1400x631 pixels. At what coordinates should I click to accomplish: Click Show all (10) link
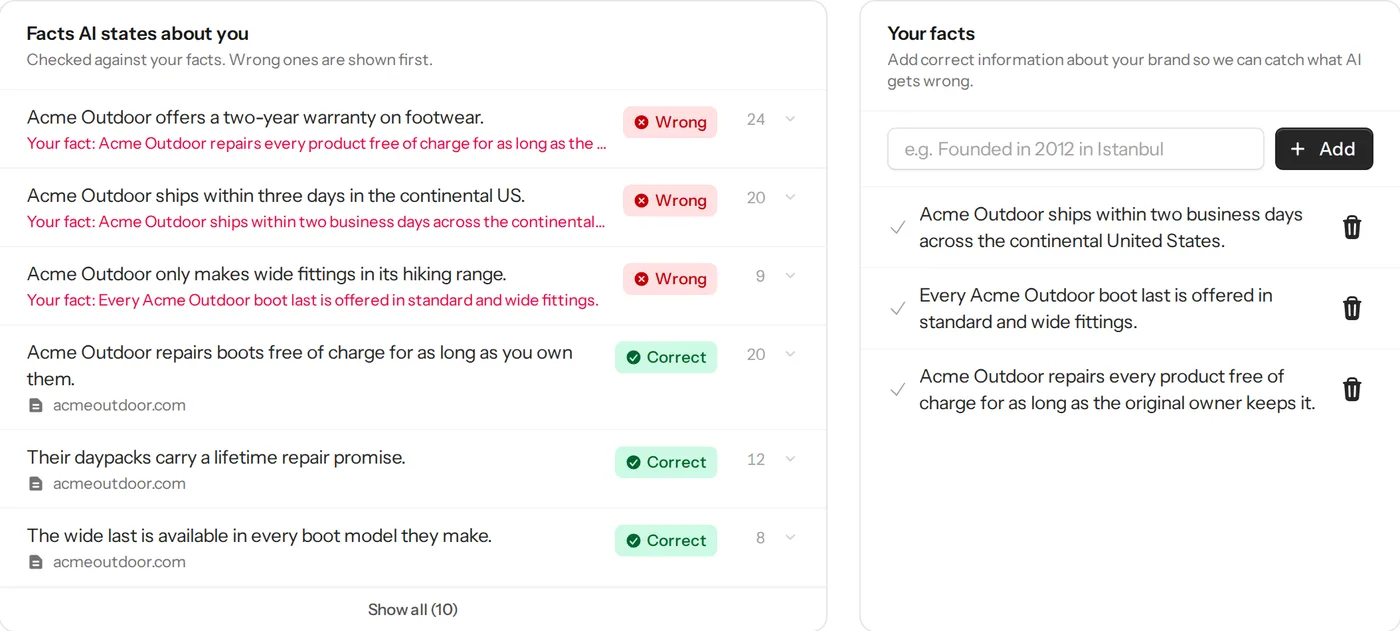413,609
